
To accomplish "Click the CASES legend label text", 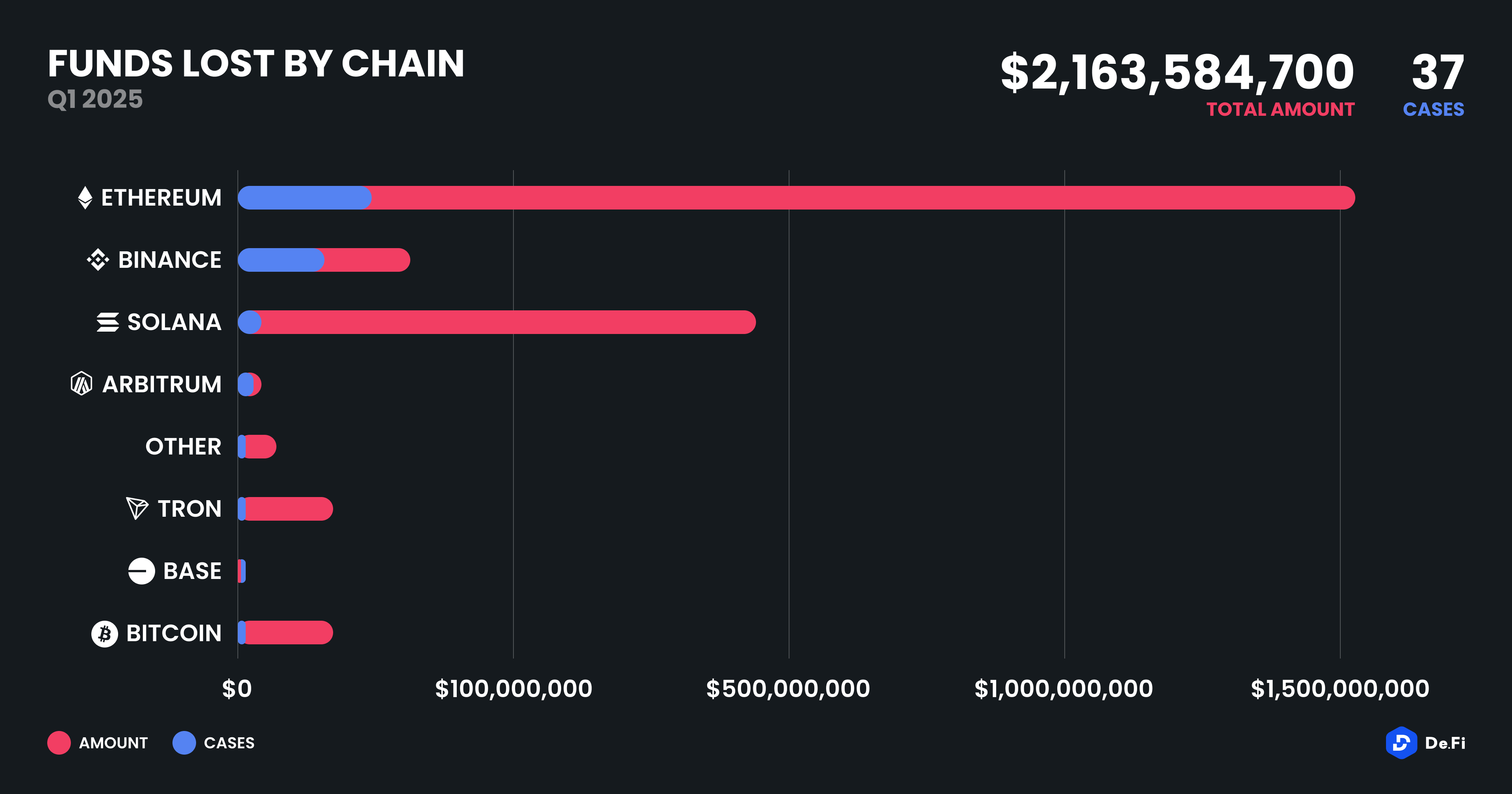I will pos(229,743).
